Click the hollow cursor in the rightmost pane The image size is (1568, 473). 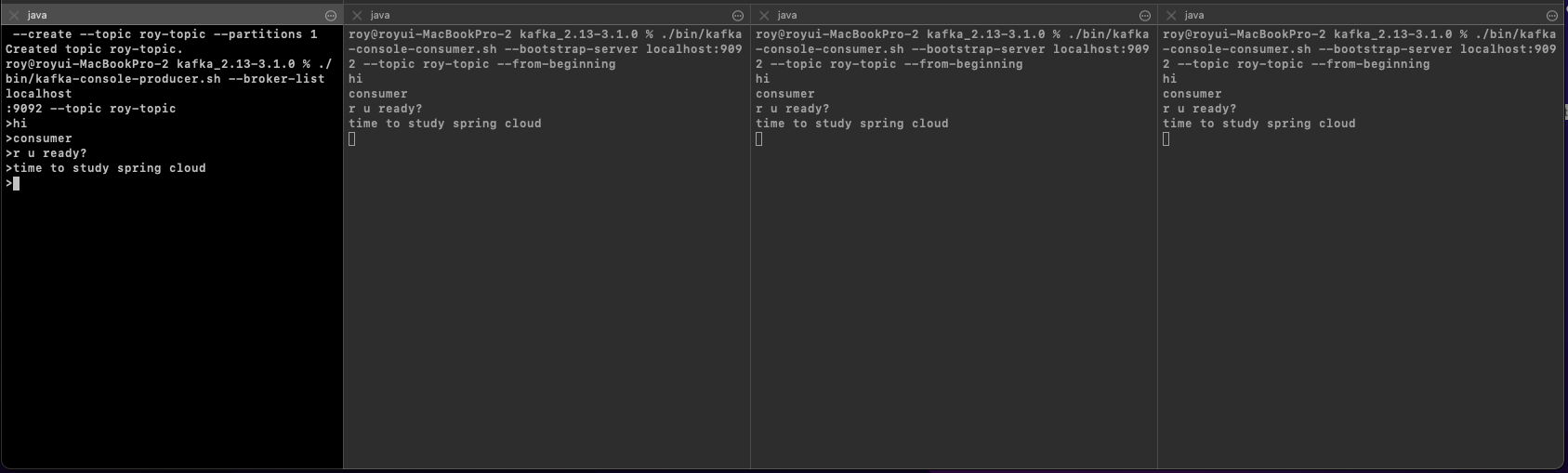click(x=1166, y=139)
